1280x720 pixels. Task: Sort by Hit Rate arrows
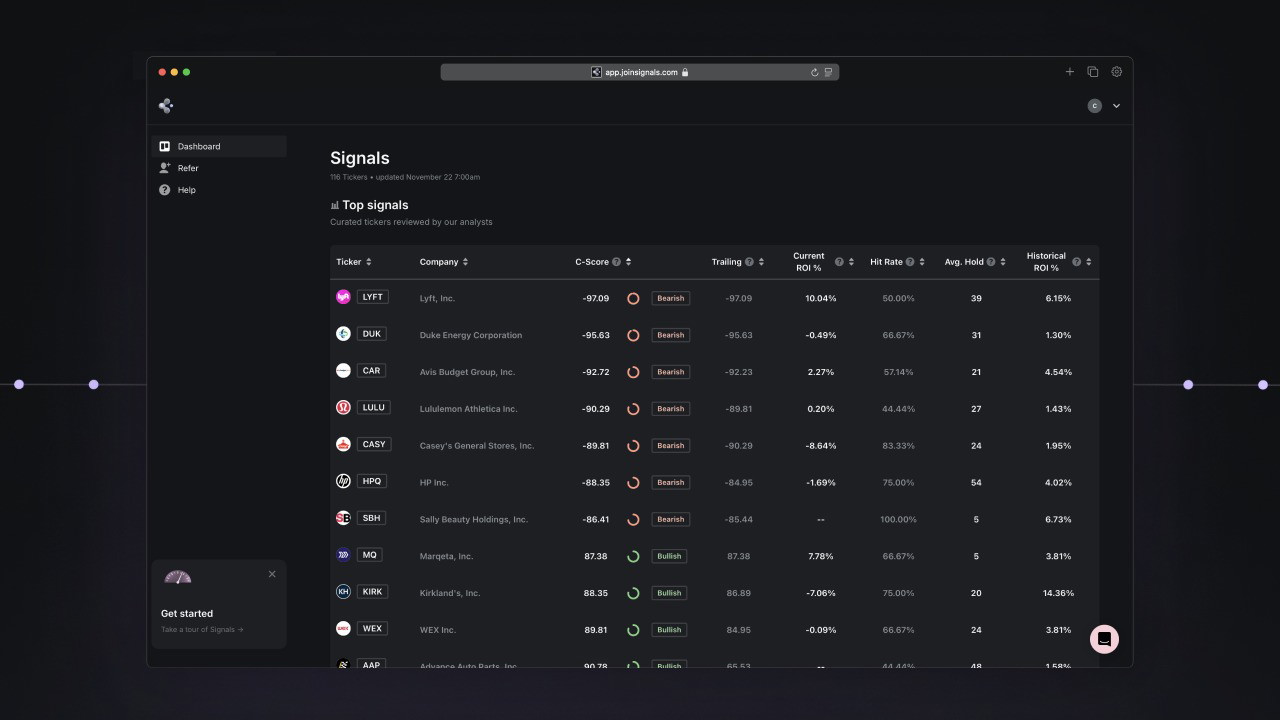922,262
